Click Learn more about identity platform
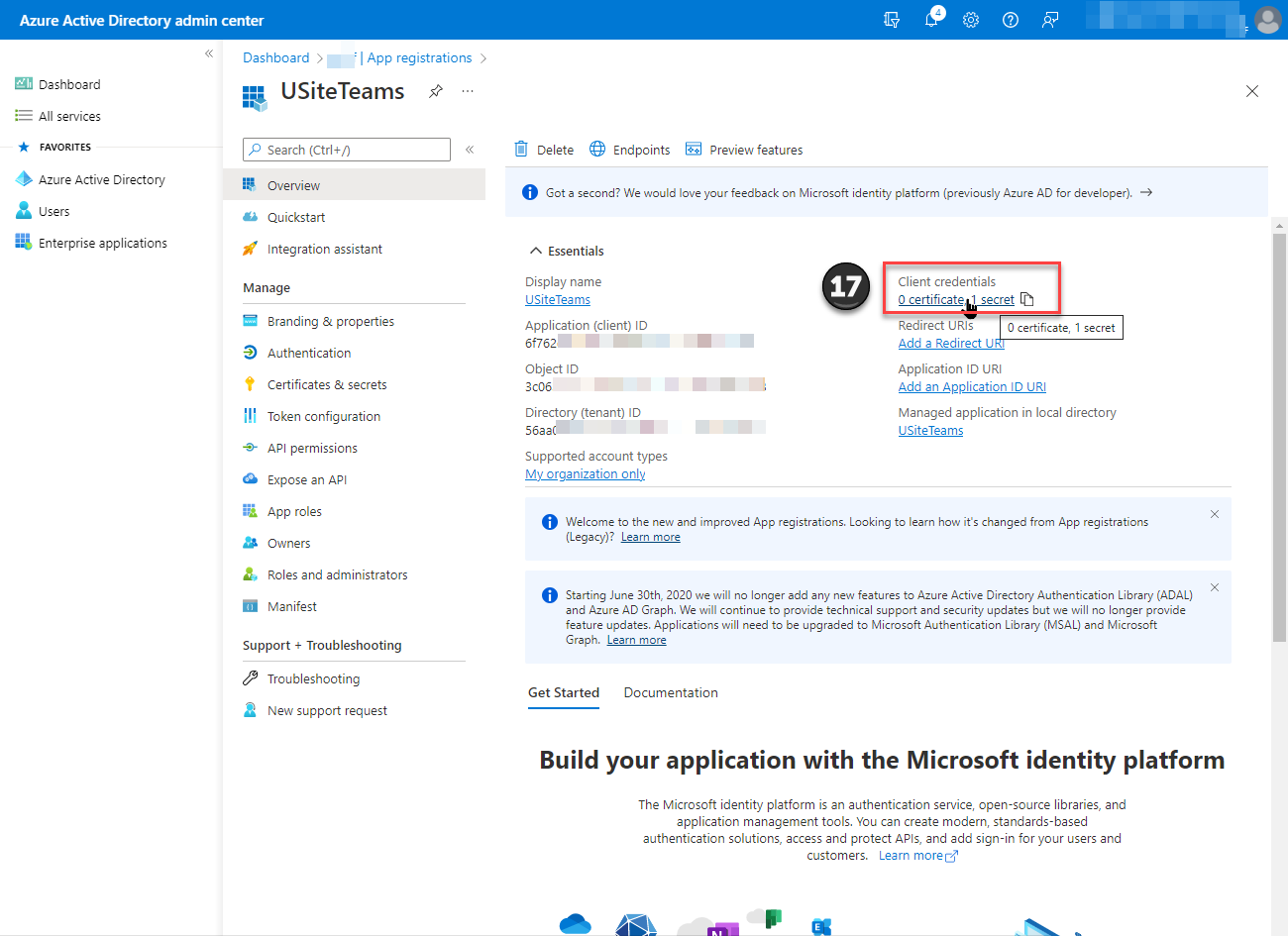Screen dimensions: 1288x936 tap(918, 856)
